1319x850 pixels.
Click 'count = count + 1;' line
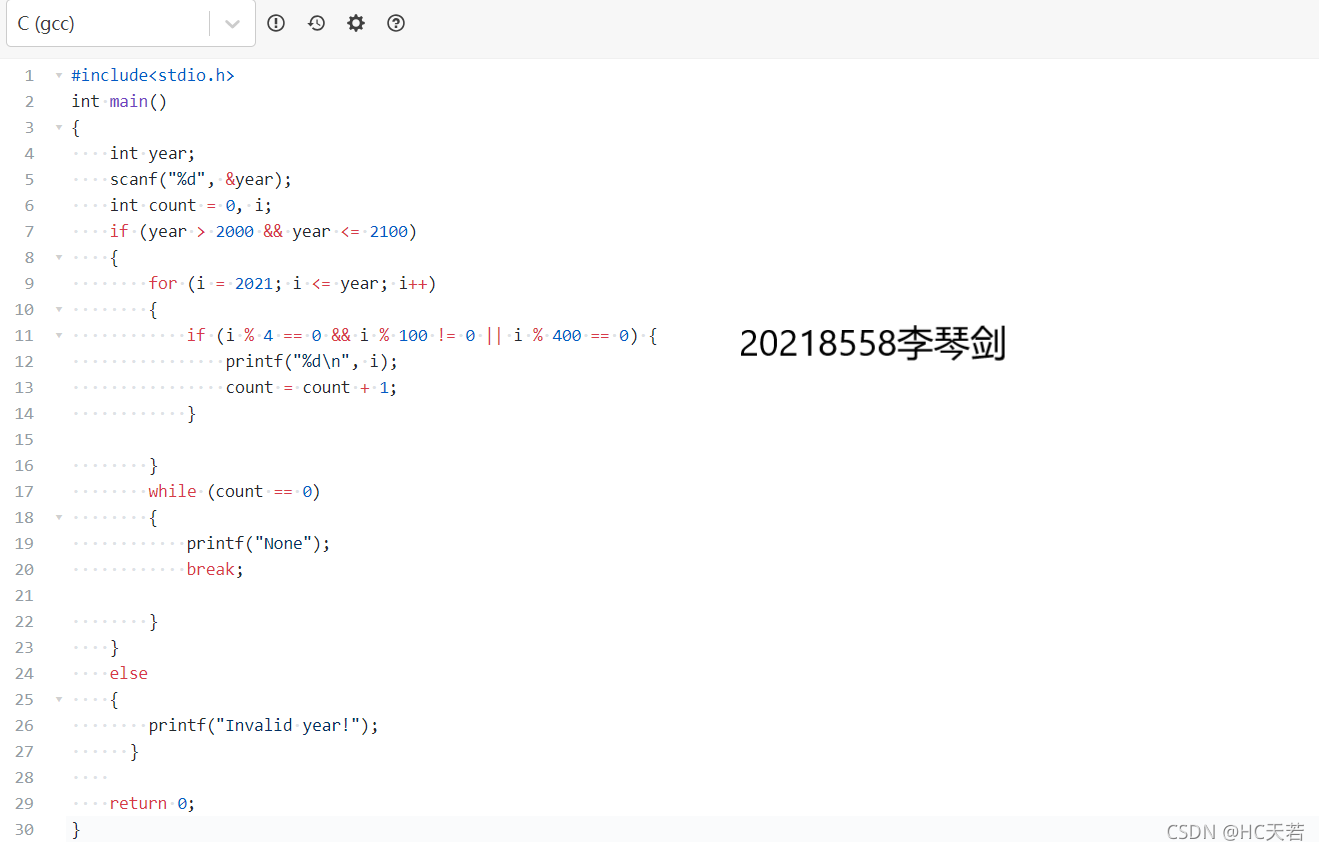pyautogui.click(x=312, y=387)
